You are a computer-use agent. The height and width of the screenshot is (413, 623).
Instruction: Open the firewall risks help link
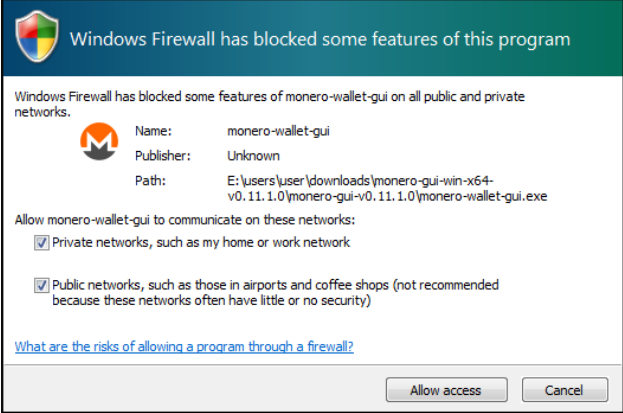[184, 347]
